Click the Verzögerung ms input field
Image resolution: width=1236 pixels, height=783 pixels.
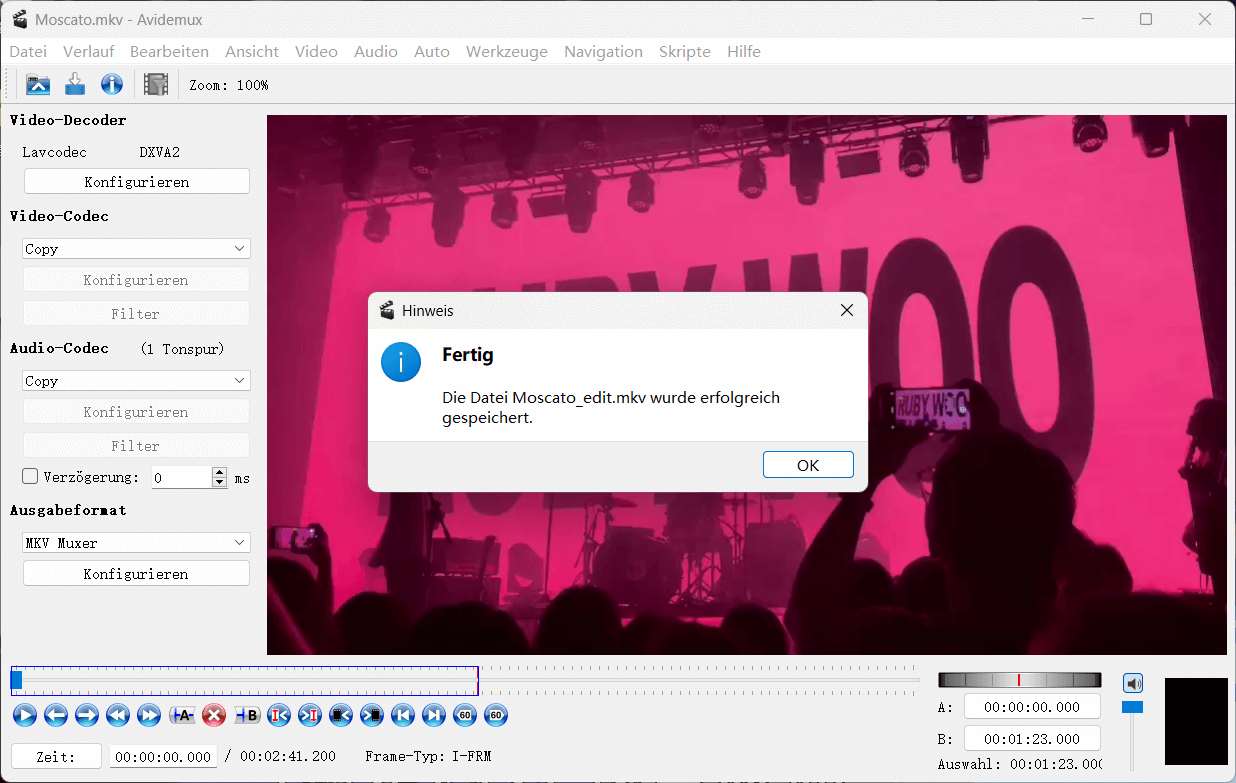(x=182, y=478)
